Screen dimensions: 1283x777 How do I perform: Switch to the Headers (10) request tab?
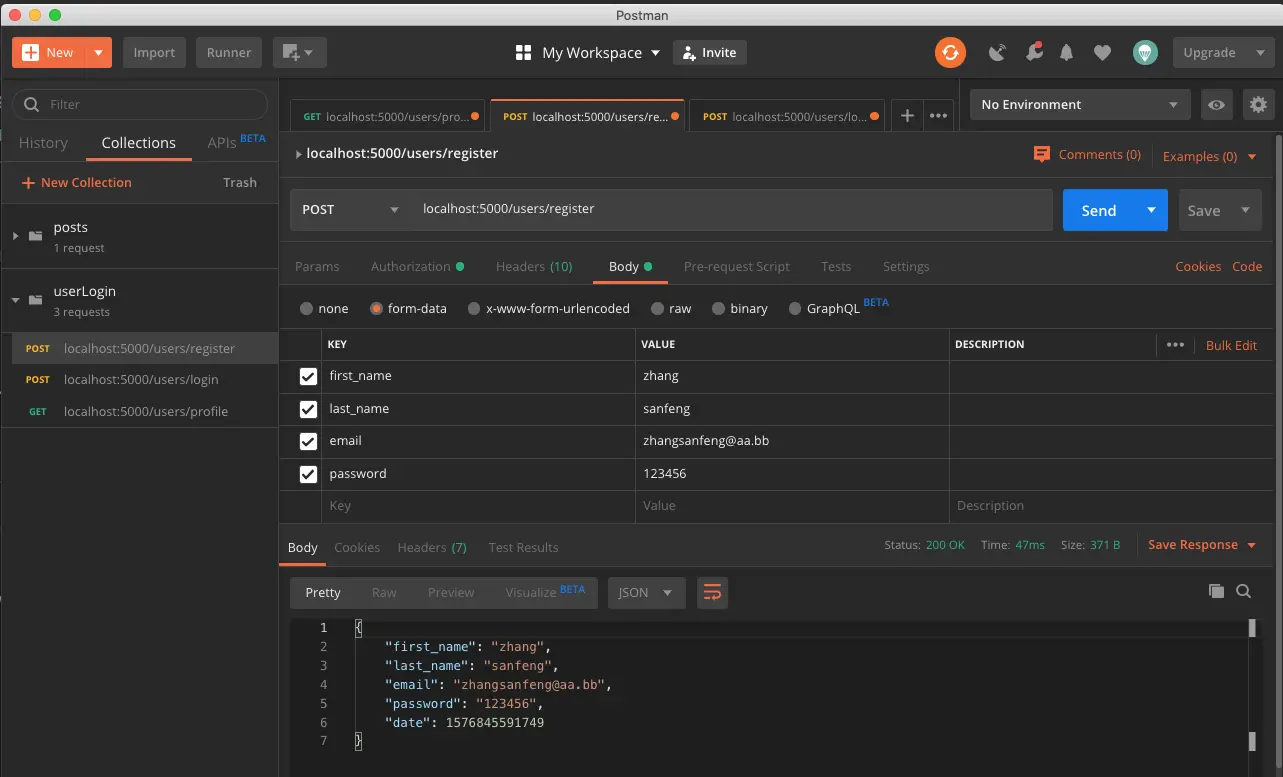[533, 267]
